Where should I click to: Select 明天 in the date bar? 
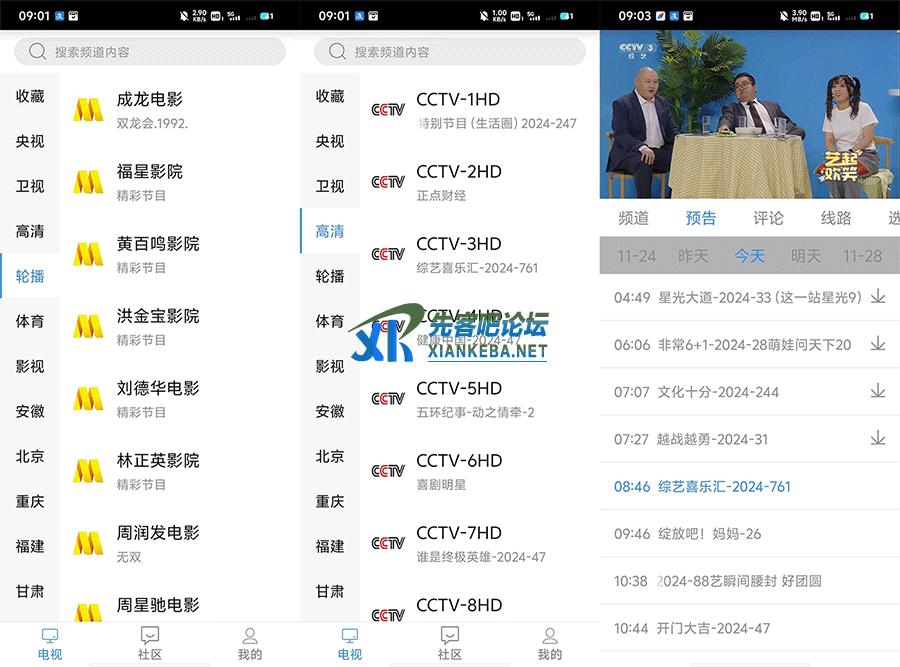806,256
